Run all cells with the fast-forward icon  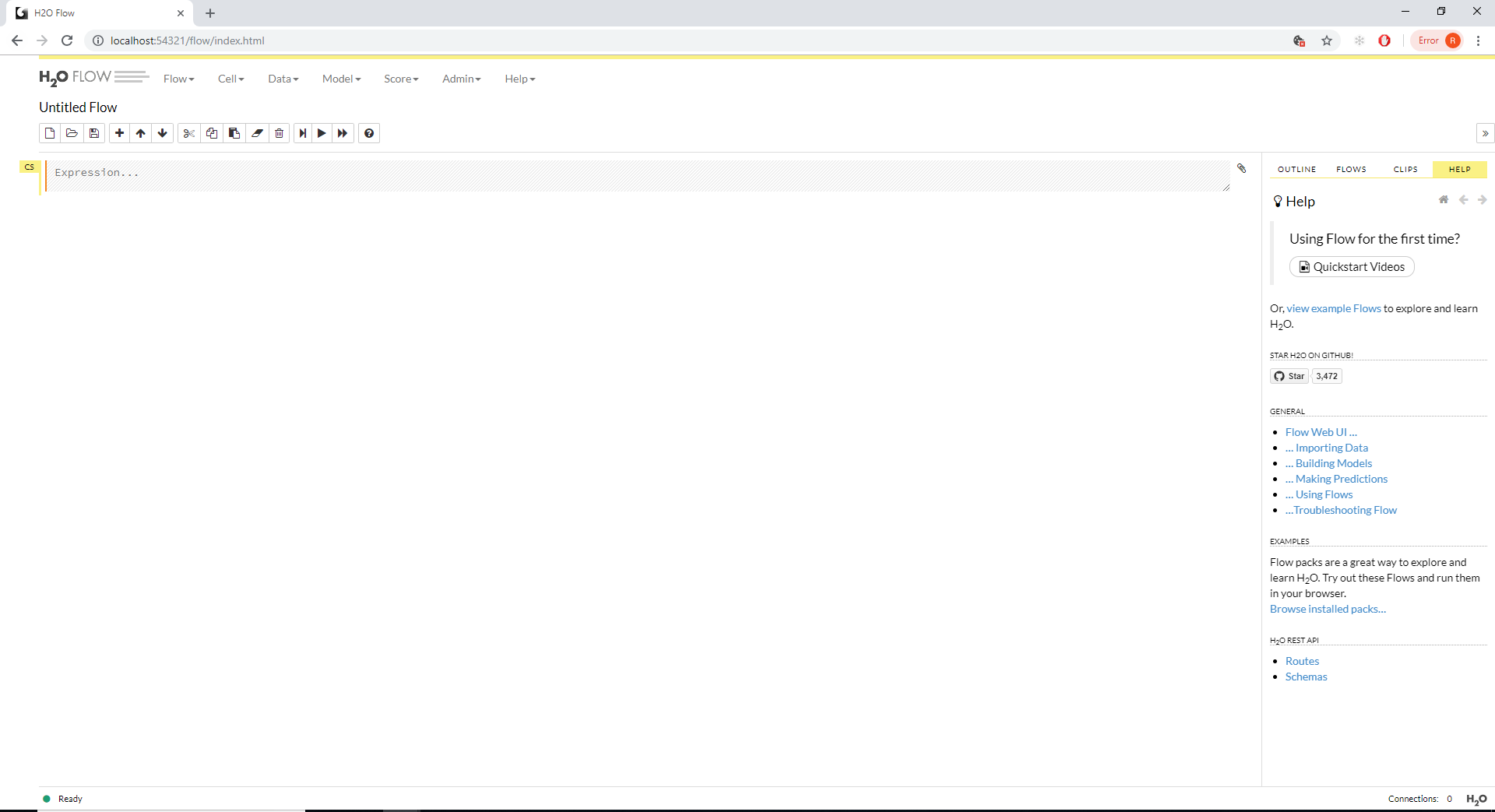click(x=343, y=133)
